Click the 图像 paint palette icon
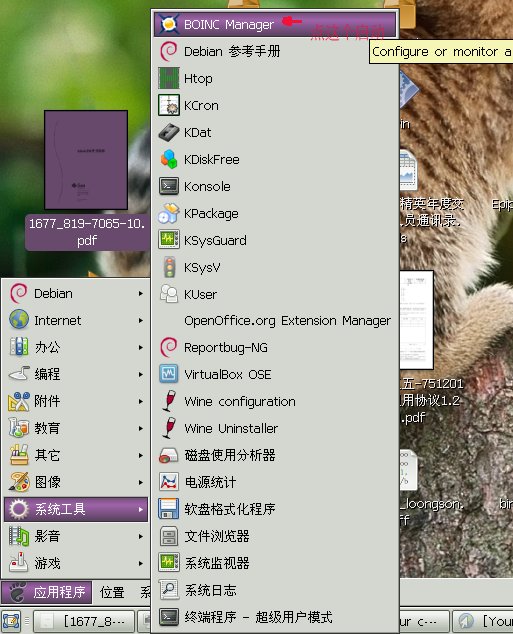Screen dimensions: 513x634 pyautogui.click(x=19, y=482)
